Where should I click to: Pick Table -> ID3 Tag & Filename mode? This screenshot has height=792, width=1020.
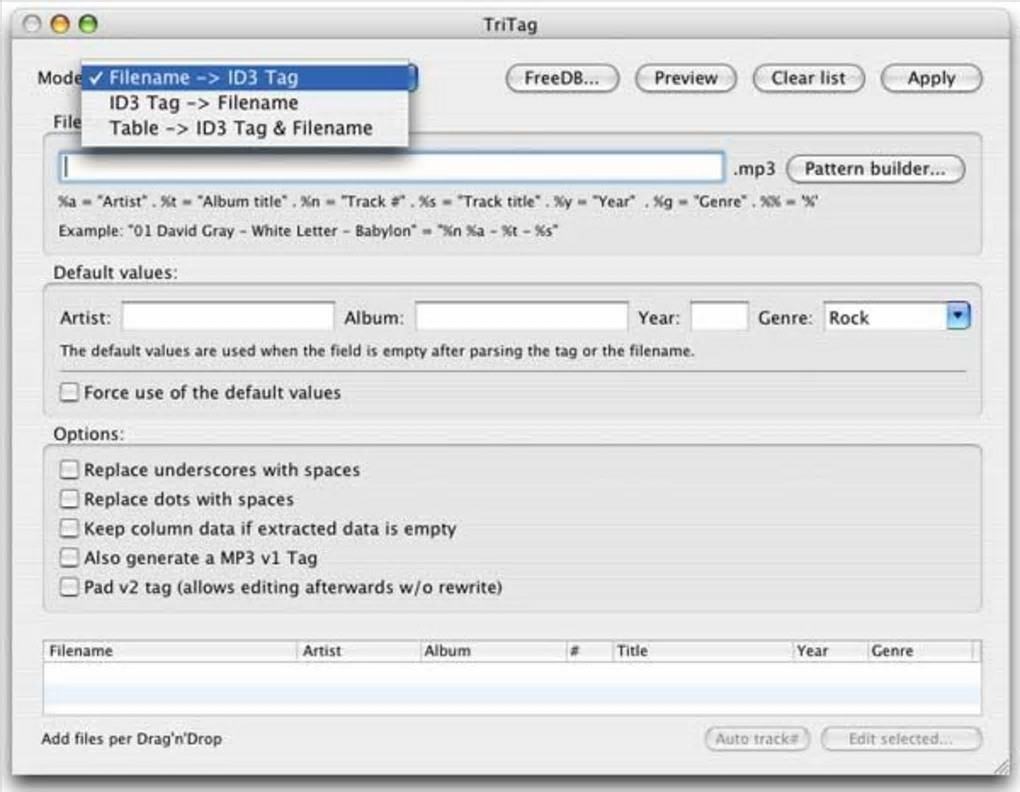click(x=245, y=128)
